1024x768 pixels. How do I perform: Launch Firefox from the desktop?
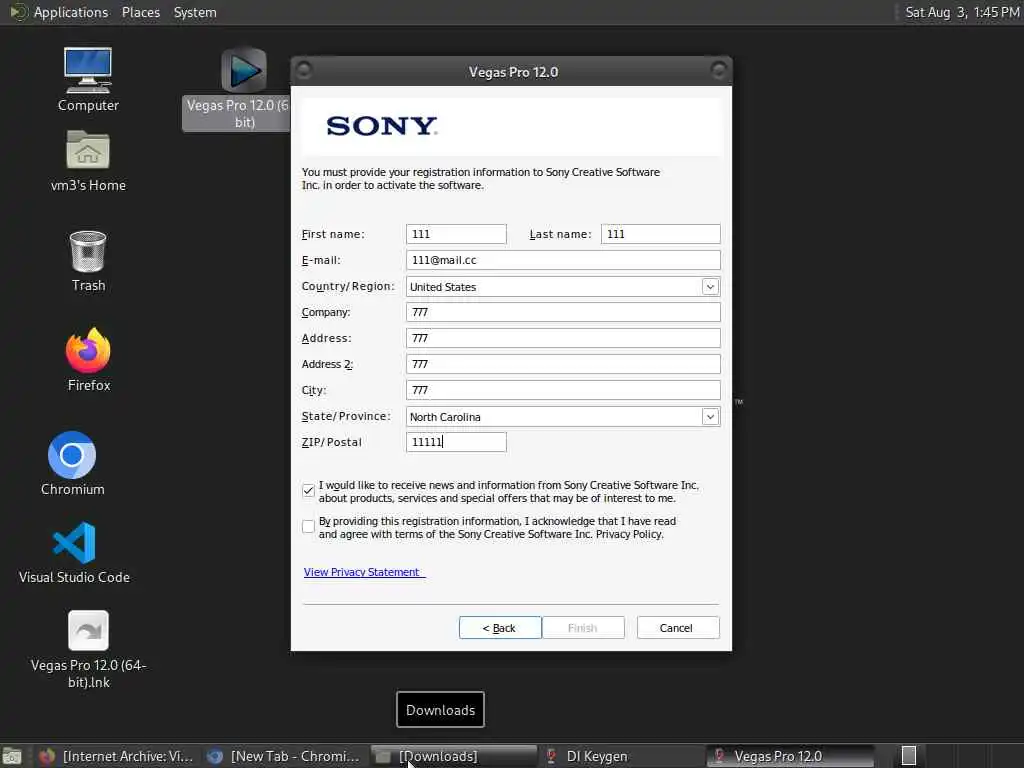point(88,359)
